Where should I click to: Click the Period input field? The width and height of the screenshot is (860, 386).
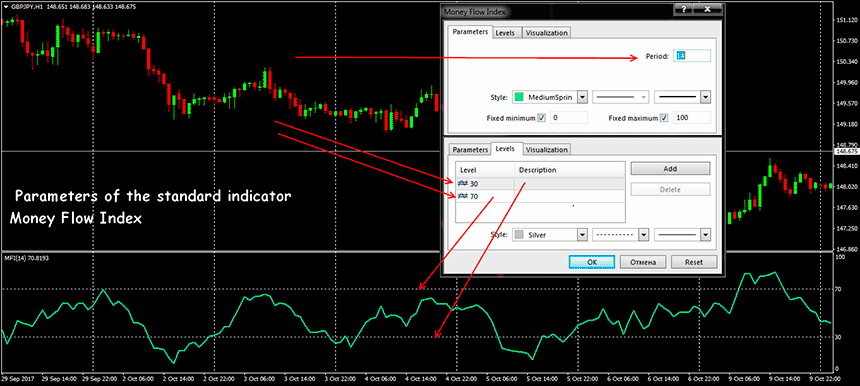point(692,56)
